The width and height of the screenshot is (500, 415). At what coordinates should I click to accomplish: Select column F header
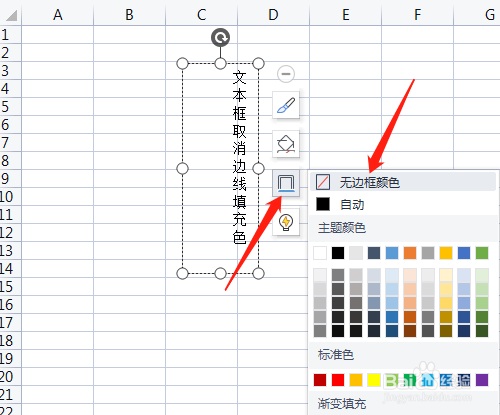coord(417,15)
